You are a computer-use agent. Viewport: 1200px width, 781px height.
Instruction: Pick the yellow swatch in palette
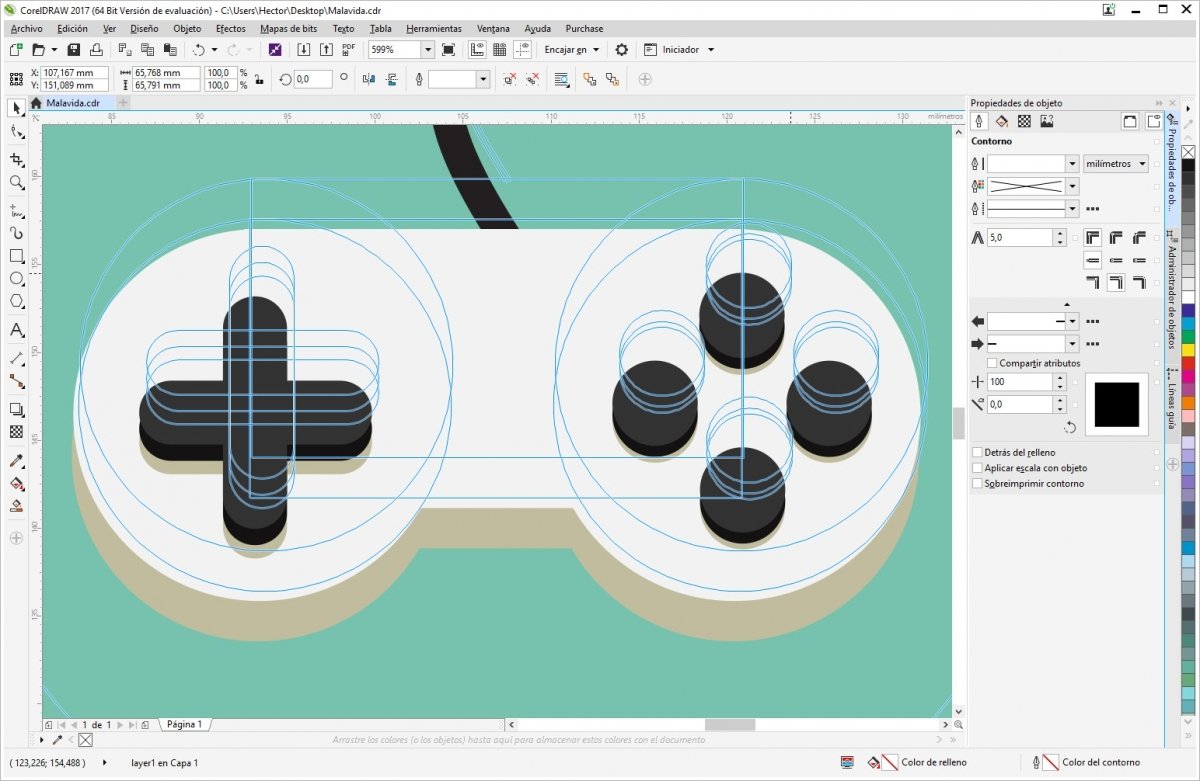[x=1188, y=350]
